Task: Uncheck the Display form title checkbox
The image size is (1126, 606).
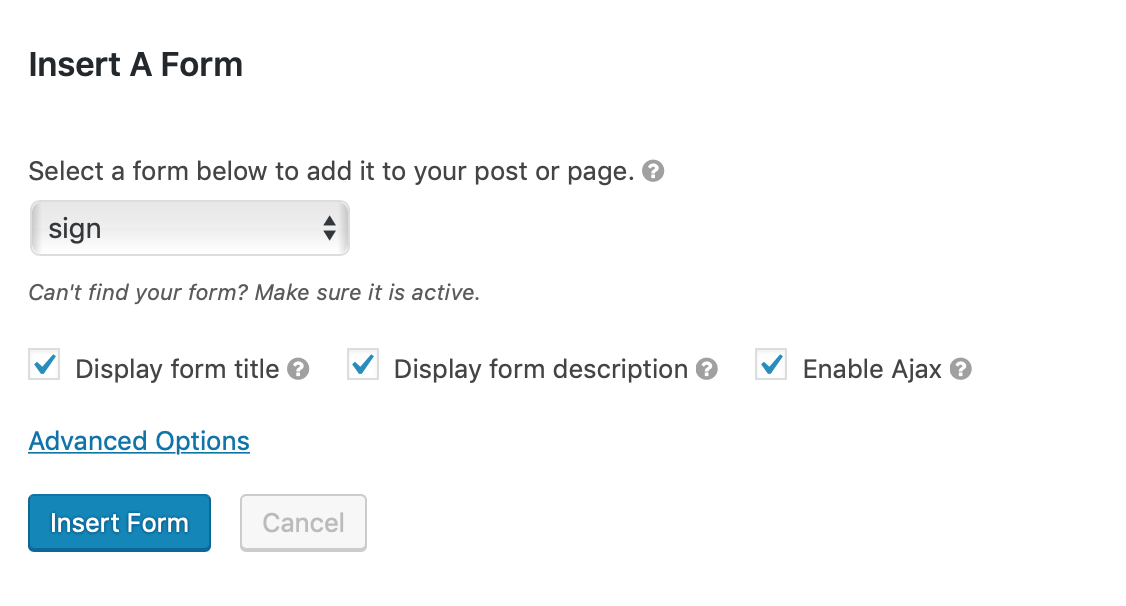Action: coord(45,365)
